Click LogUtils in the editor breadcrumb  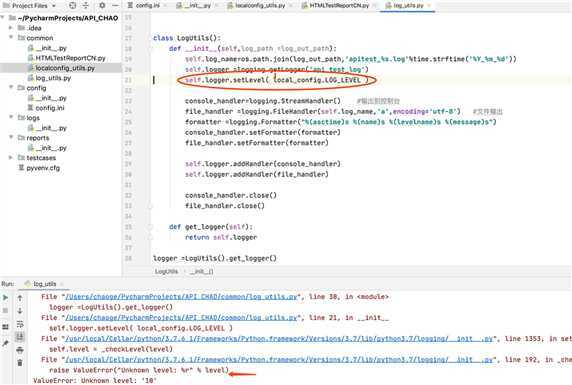pos(166,272)
